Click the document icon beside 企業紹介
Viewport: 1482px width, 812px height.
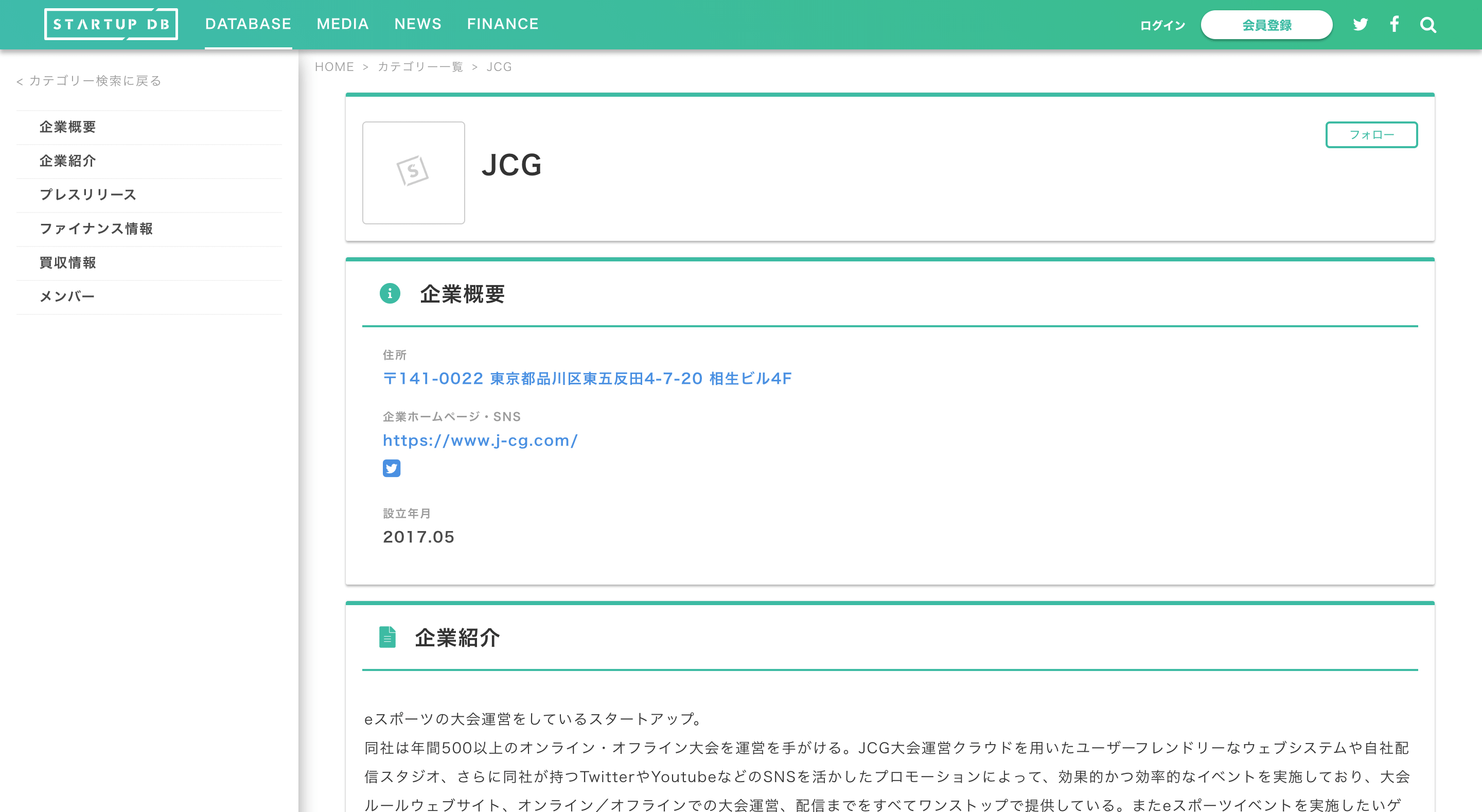coord(387,637)
